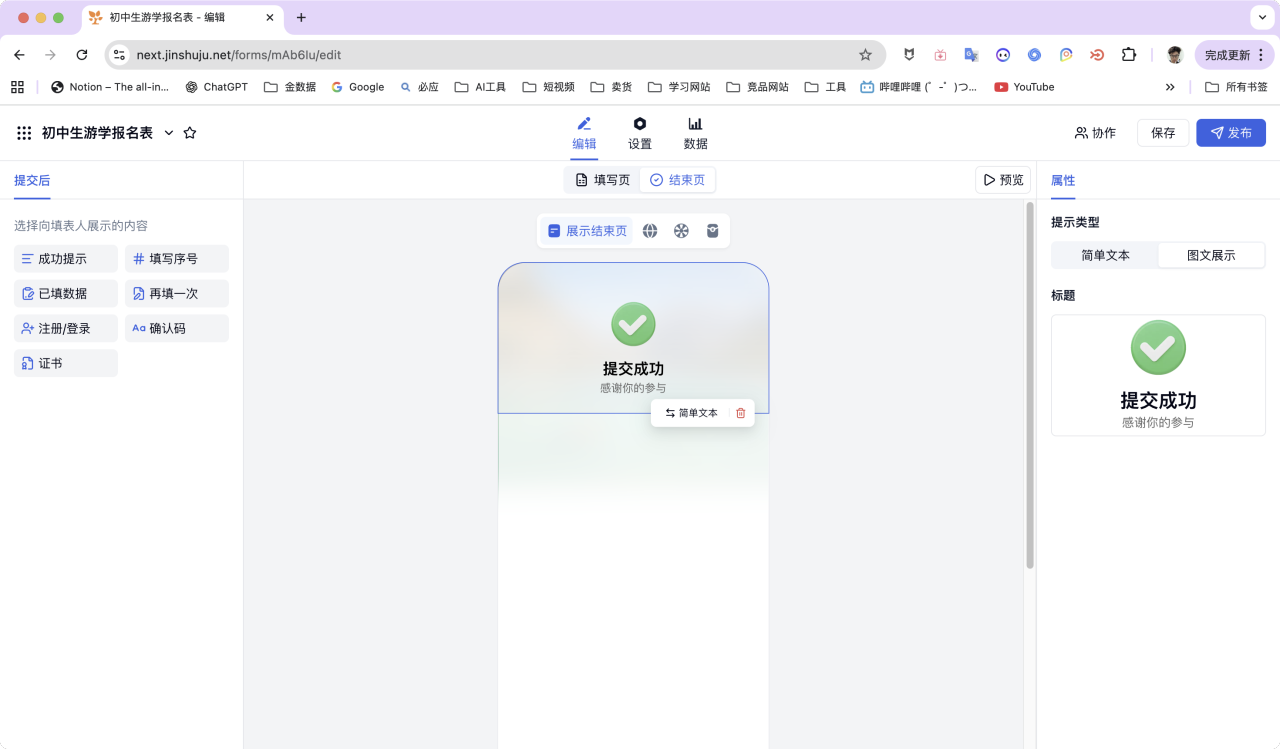Open the nine-dot apps grid icon

pyautogui.click(x=24, y=133)
